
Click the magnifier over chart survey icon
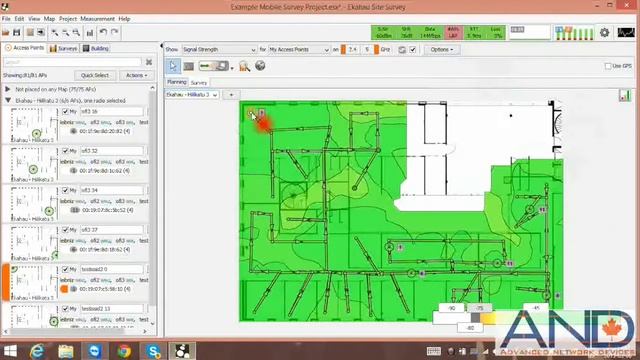click(x=244, y=66)
